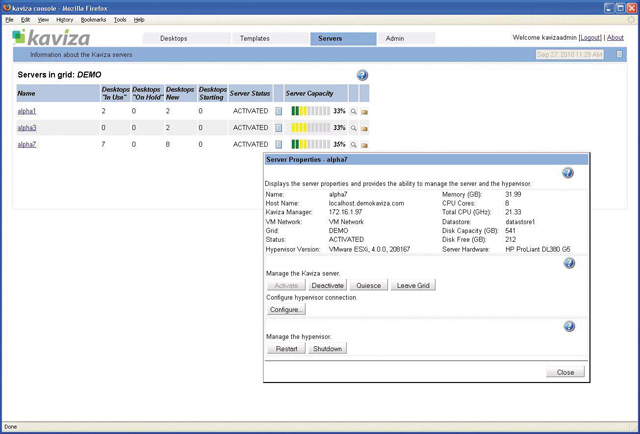
Task: Click the Firefox icon in title bar
Action: pos(7,7)
